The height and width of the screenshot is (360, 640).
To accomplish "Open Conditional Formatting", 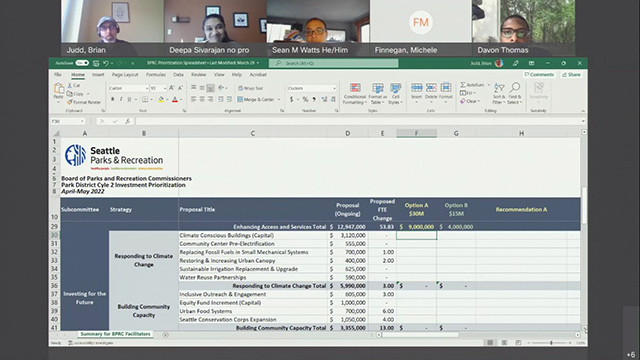I will (355, 94).
